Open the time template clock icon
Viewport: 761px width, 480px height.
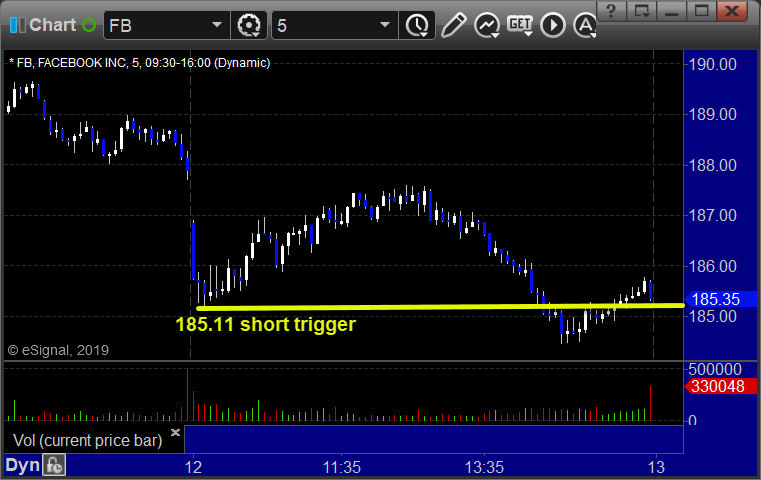click(x=417, y=25)
